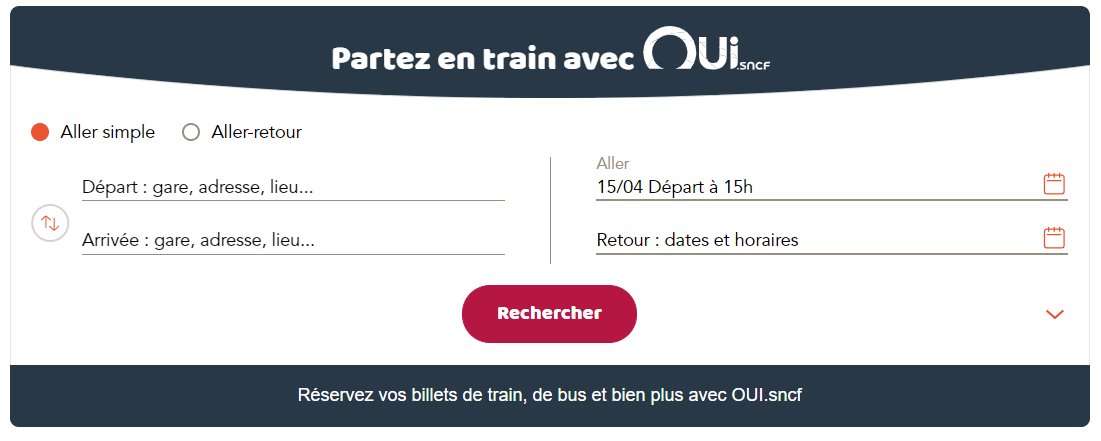The width and height of the screenshot is (1101, 441).
Task: Focus the Départ station input field
Action: pyautogui.click(x=294, y=187)
